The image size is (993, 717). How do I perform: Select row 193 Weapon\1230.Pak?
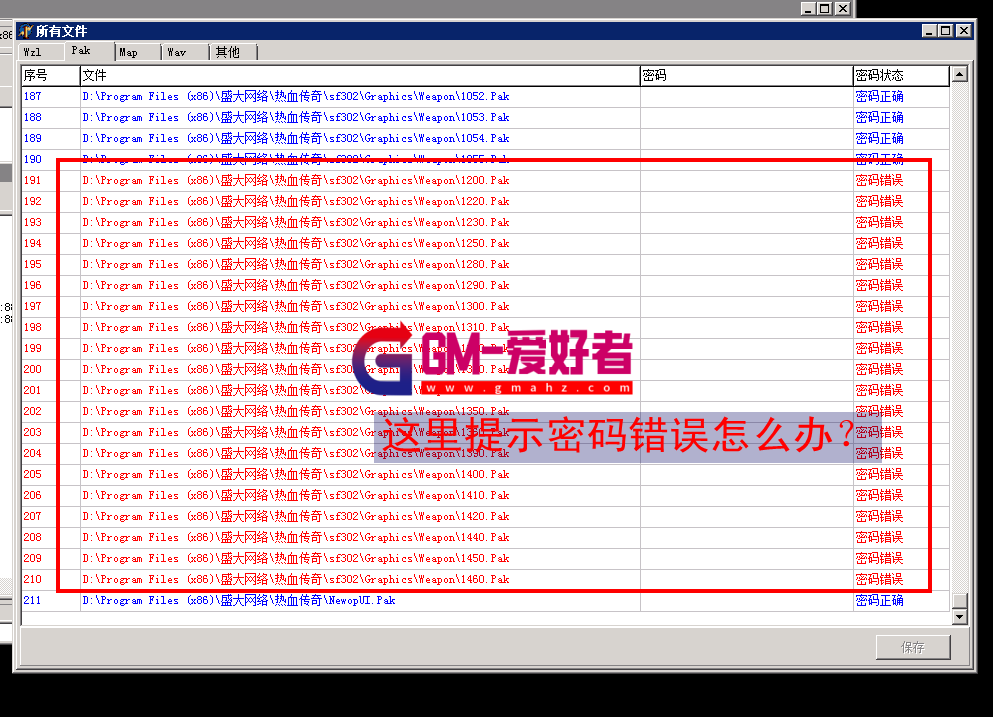[485, 222]
